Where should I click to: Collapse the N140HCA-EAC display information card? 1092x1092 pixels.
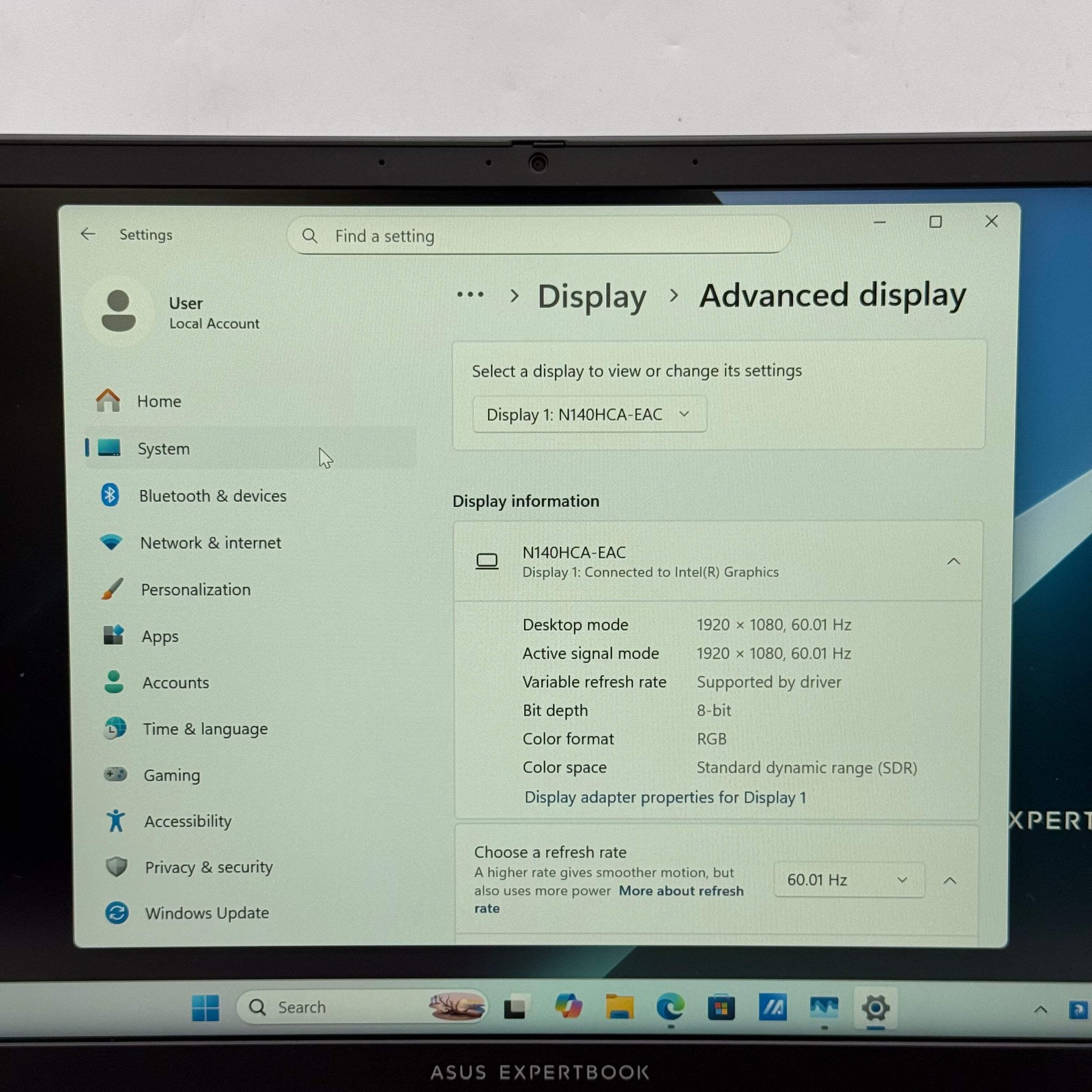tap(953, 562)
